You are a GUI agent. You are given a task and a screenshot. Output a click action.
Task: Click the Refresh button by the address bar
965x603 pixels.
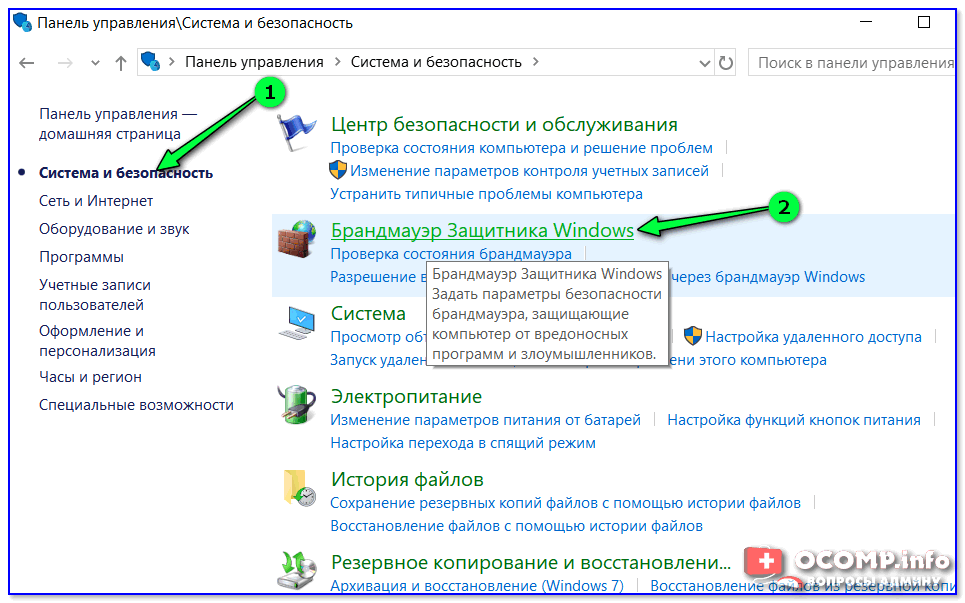click(x=726, y=63)
